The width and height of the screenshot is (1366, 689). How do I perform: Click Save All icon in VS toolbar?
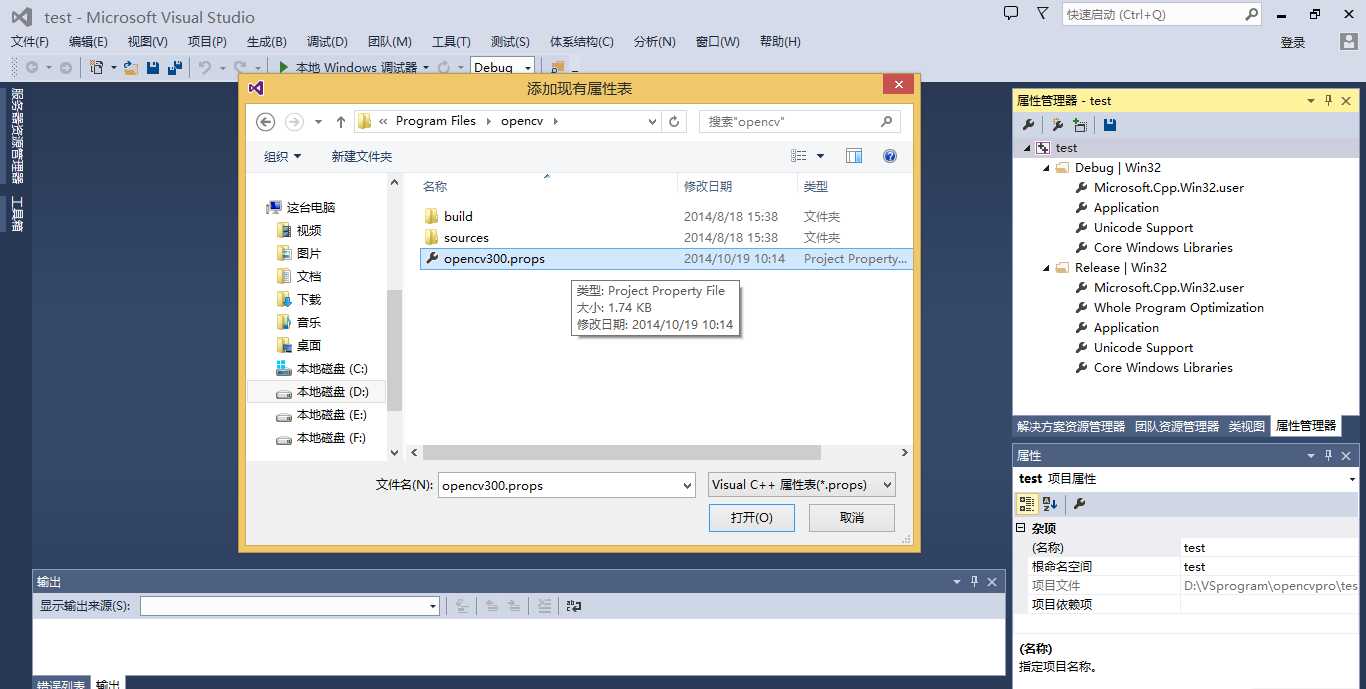pos(175,68)
